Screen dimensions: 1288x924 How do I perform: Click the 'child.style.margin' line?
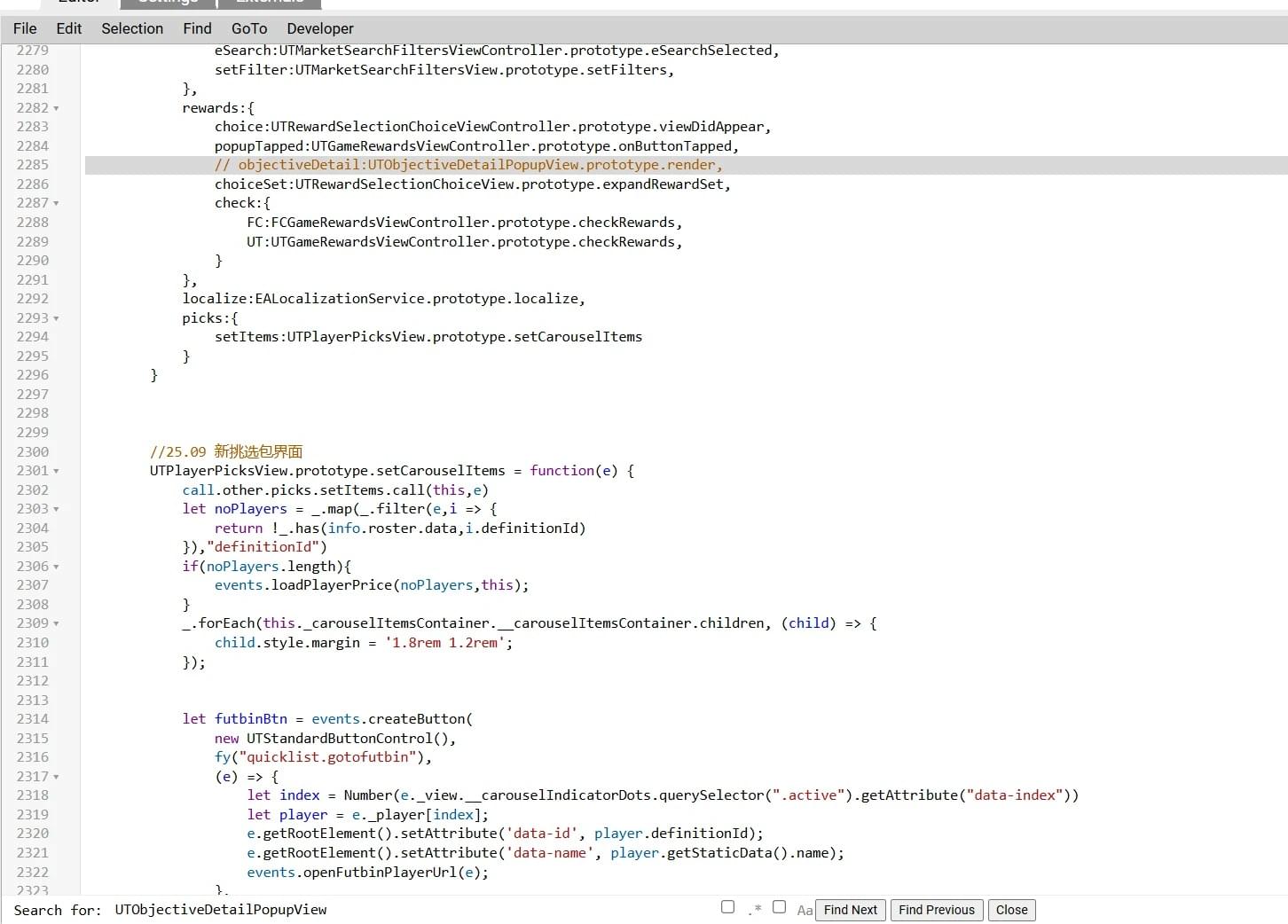pyautogui.click(x=364, y=643)
